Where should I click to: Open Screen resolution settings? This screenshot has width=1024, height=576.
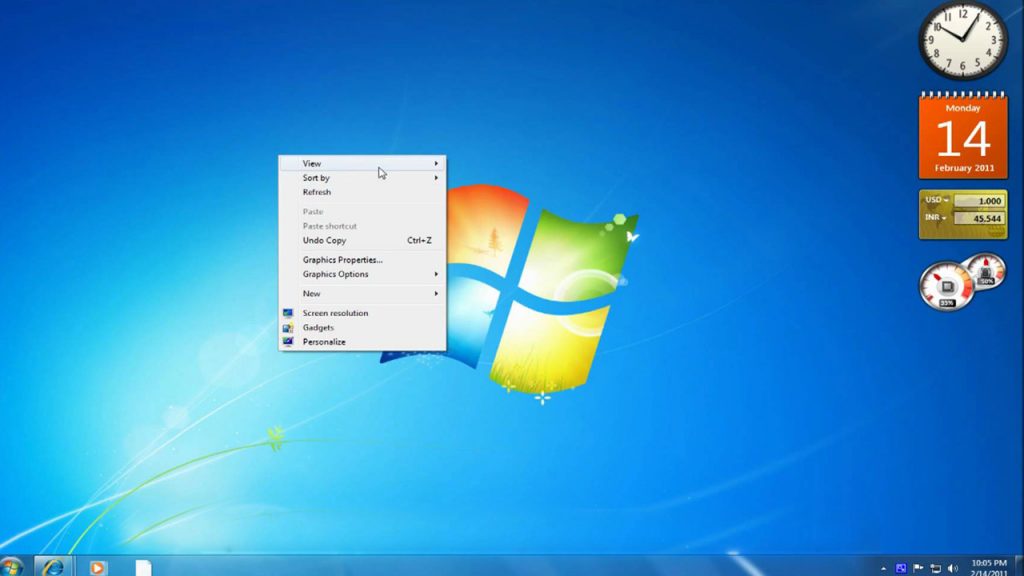(335, 313)
